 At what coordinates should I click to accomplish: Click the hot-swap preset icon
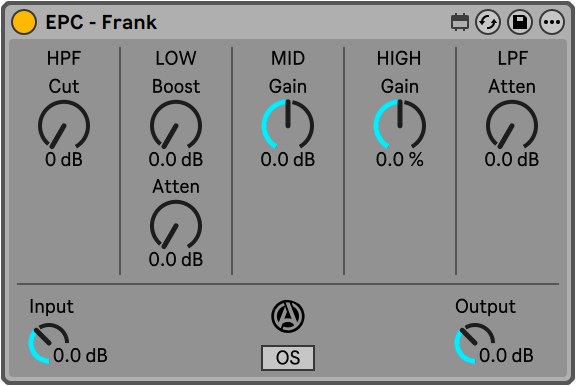(x=488, y=22)
